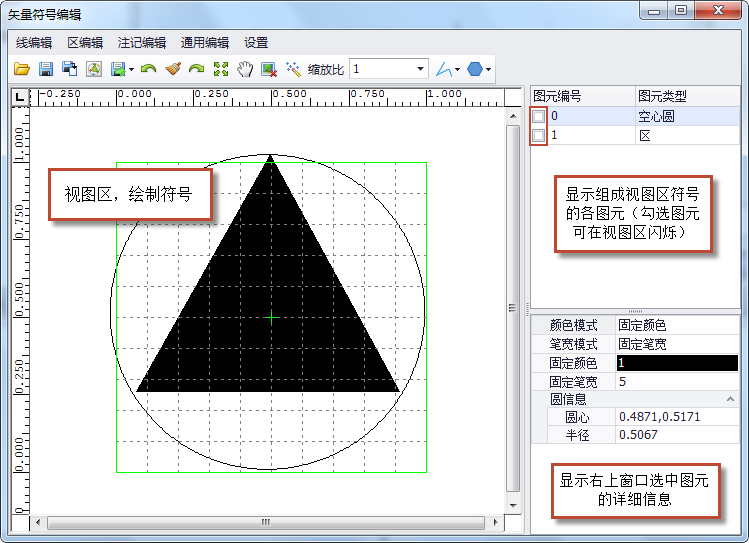Click the redo green arrow icon
Image resolution: width=749 pixels, height=543 pixels.
(196, 69)
